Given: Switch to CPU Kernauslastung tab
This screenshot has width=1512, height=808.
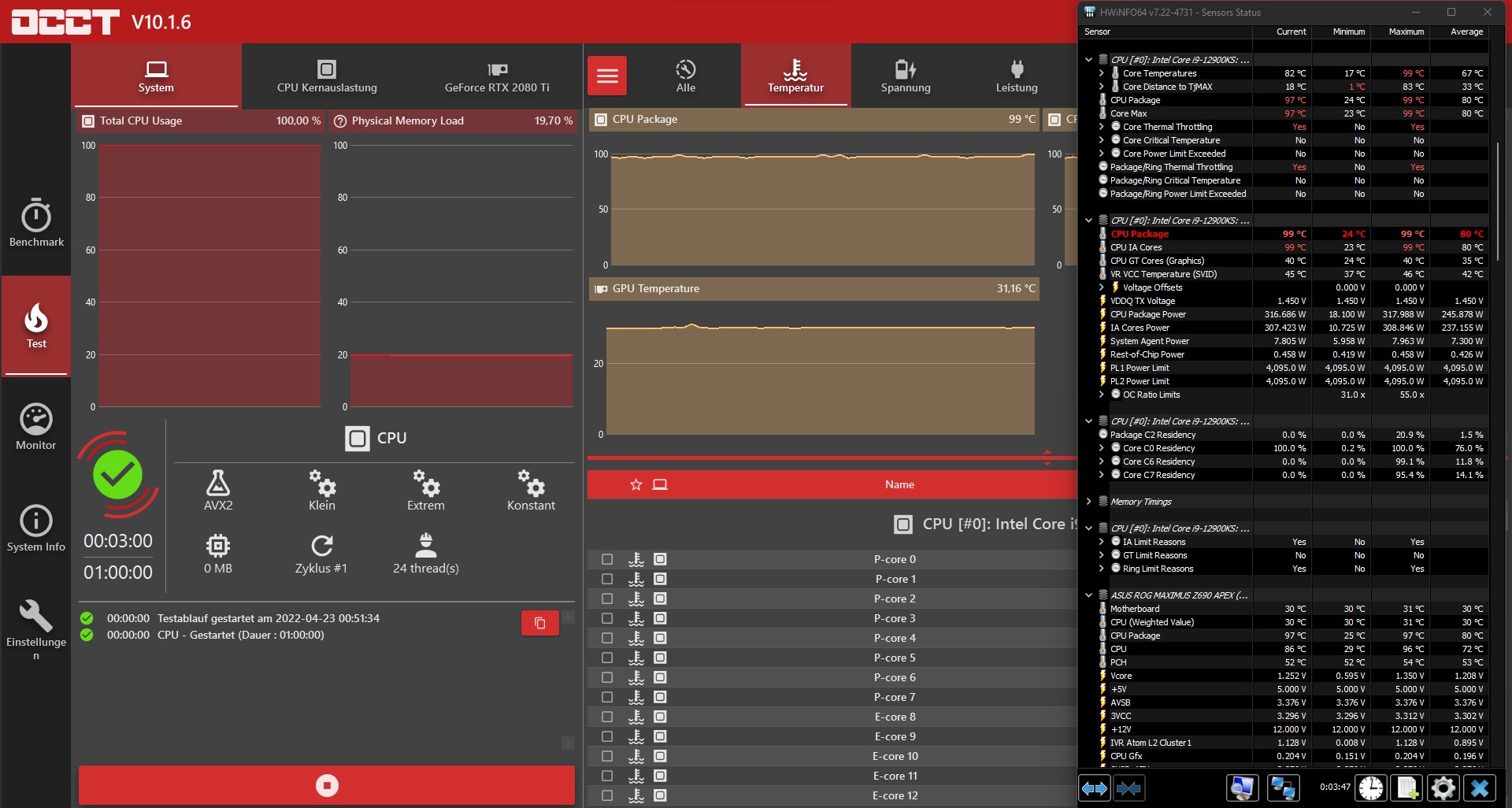Looking at the screenshot, I should (x=327, y=76).
